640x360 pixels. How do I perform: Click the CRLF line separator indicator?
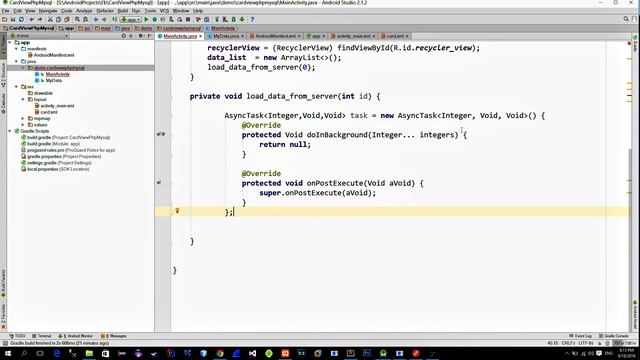point(568,343)
